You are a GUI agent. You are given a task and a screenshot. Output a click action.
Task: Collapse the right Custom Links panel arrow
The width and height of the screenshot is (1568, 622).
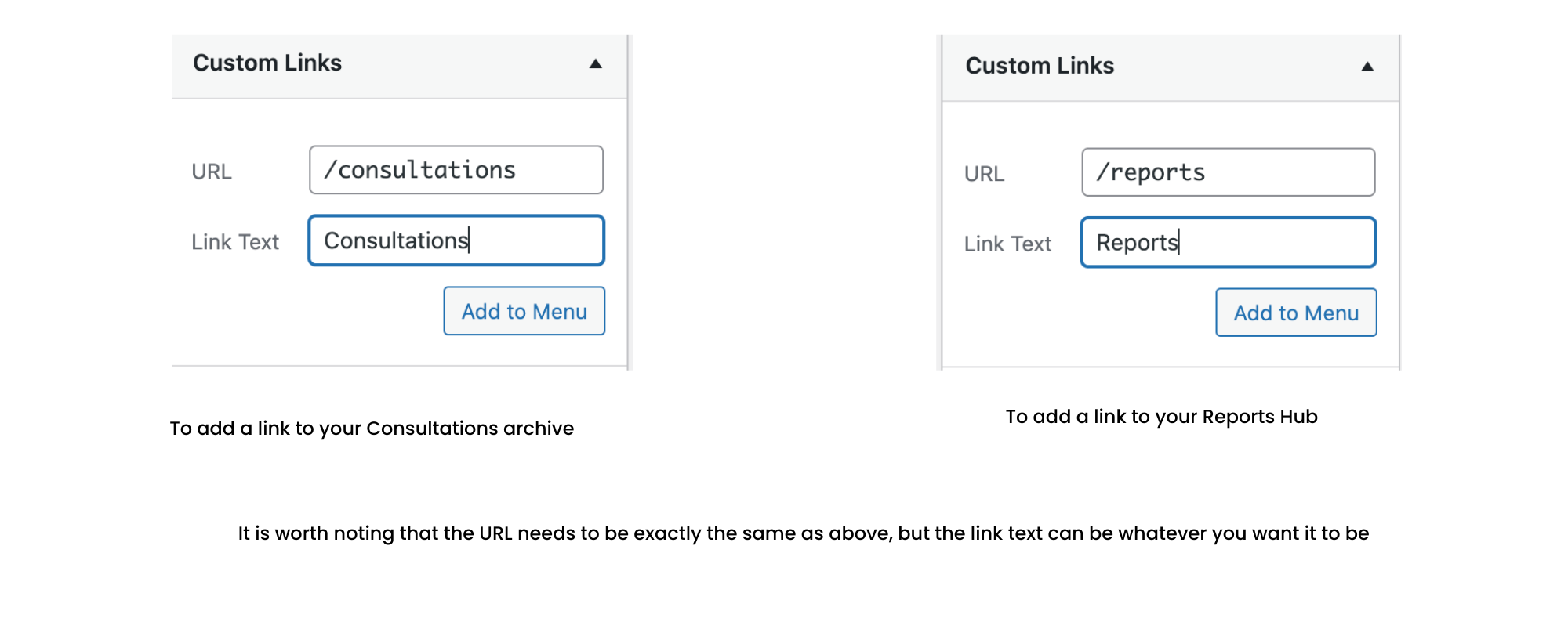[1367, 67]
